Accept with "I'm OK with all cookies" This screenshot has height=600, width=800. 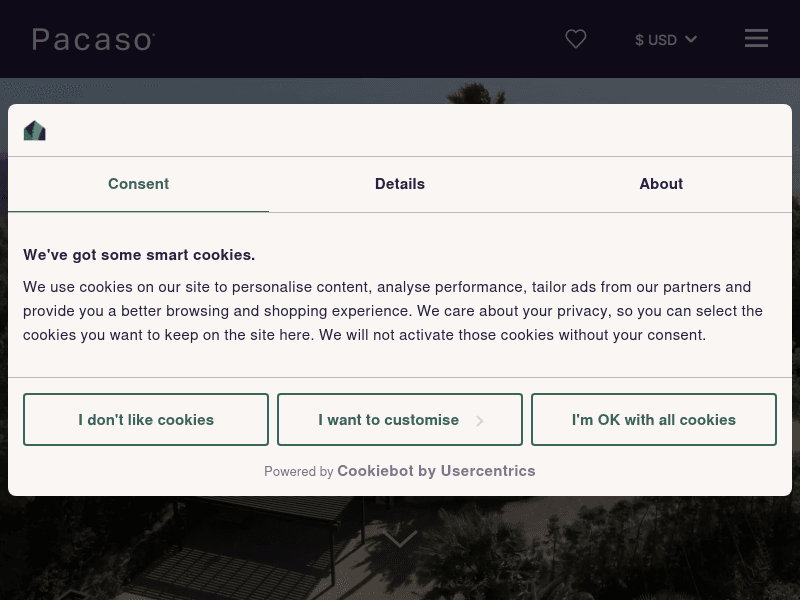[x=654, y=420]
